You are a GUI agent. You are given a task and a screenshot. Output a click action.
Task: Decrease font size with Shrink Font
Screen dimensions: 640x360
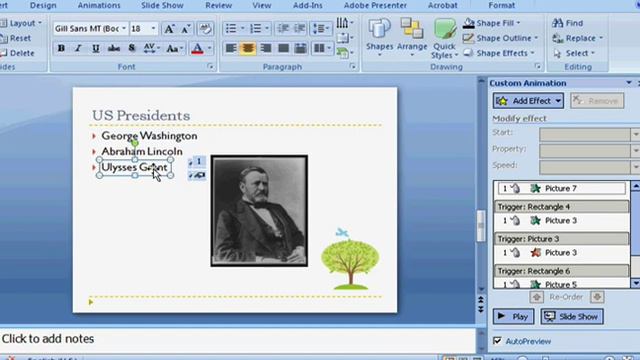click(x=186, y=29)
